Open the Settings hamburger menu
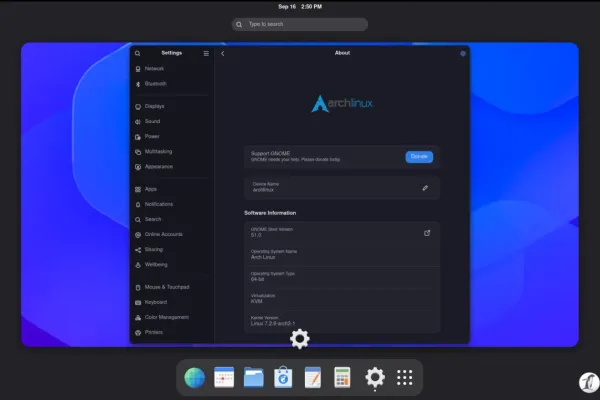The image size is (600, 400). pos(206,54)
